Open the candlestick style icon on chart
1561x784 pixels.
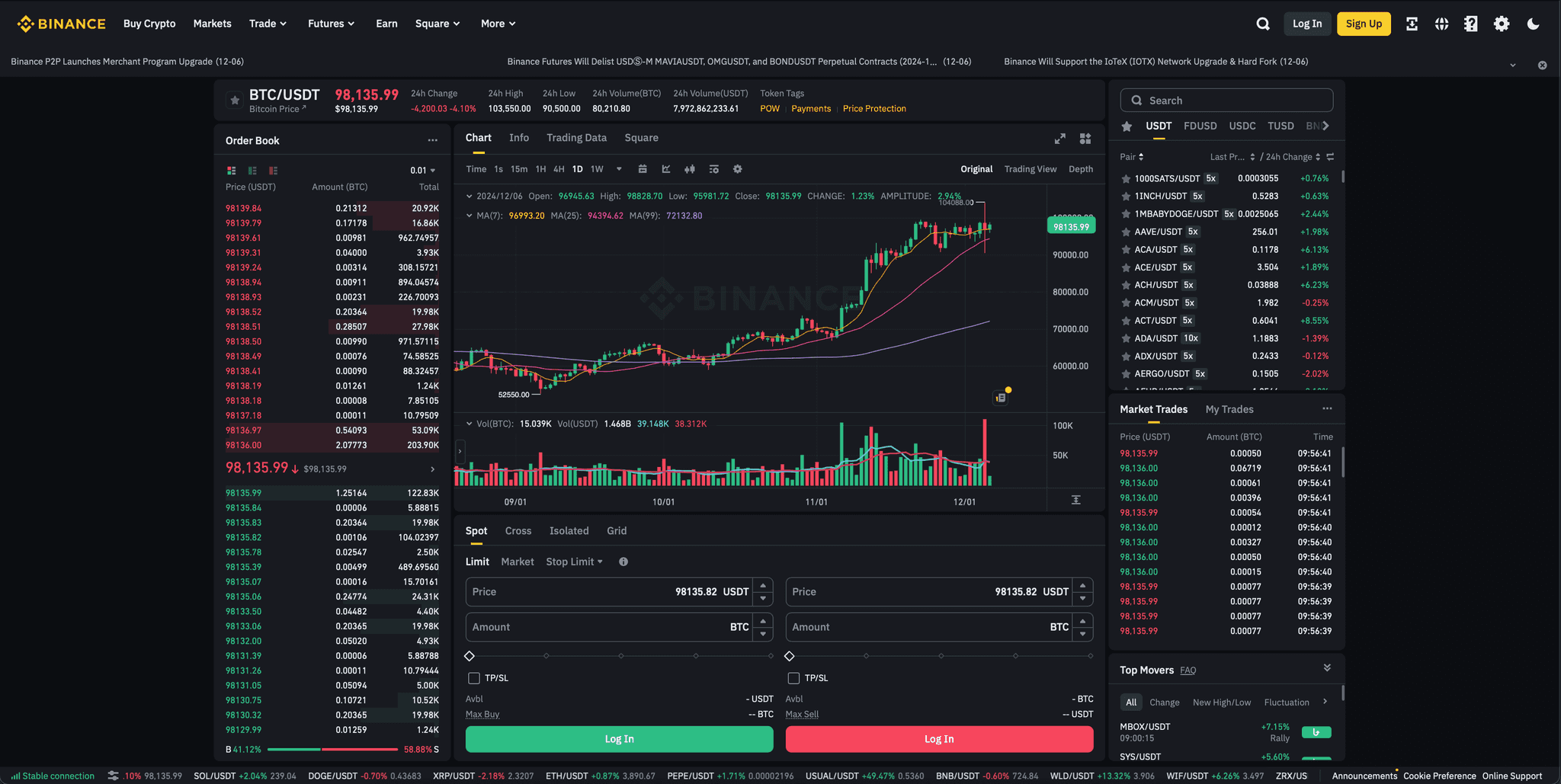(x=689, y=168)
